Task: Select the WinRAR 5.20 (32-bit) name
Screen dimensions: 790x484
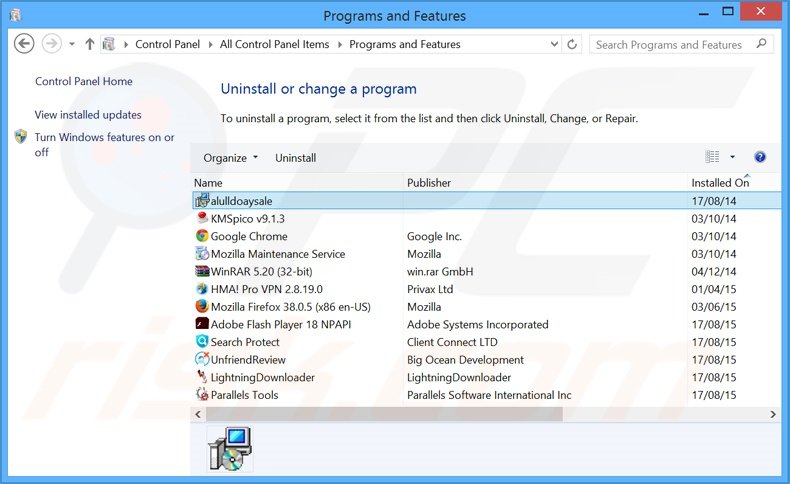Action: pos(261,271)
